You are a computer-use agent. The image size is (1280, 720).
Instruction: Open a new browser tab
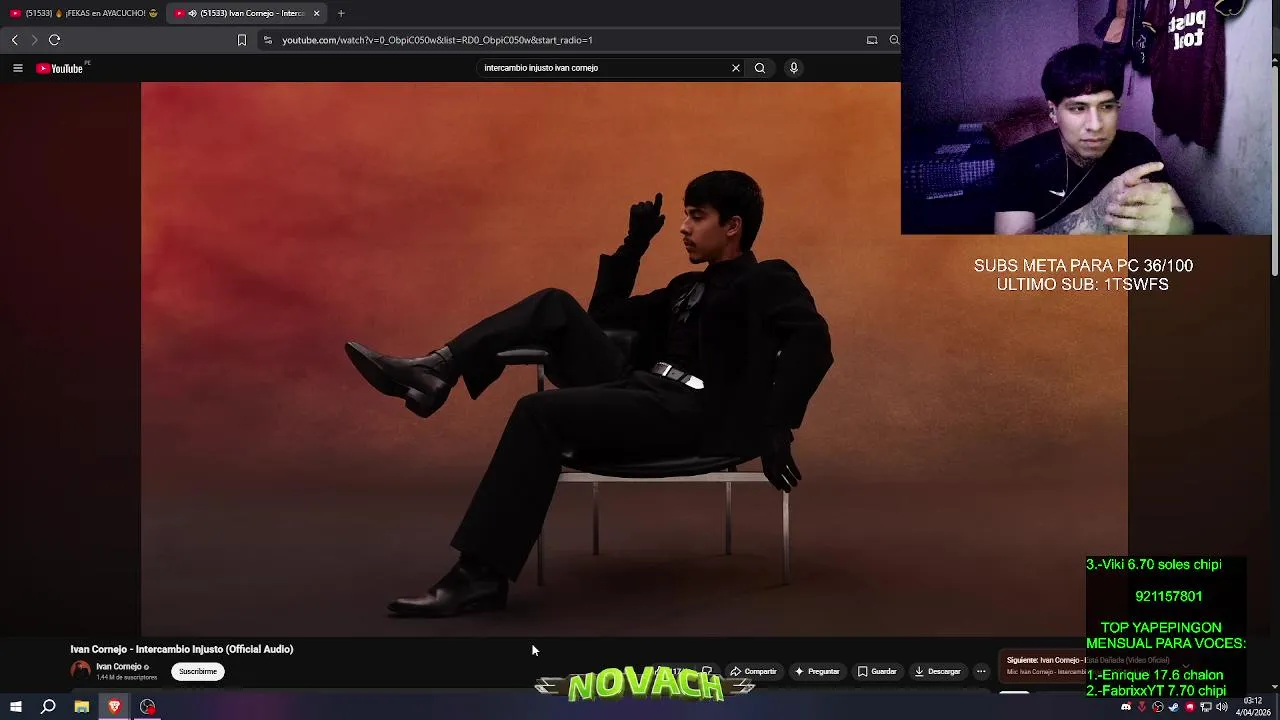pyautogui.click(x=341, y=13)
